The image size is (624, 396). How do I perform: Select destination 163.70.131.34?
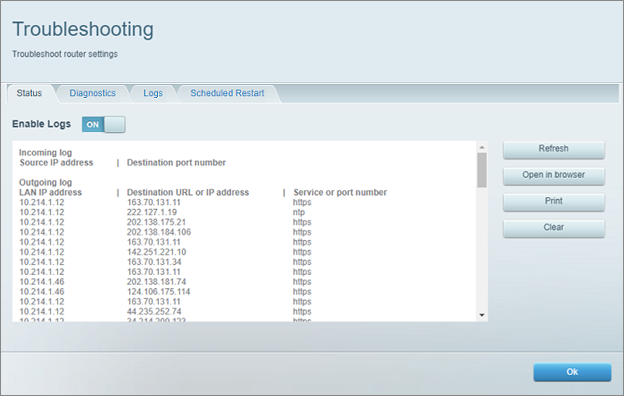(x=154, y=262)
